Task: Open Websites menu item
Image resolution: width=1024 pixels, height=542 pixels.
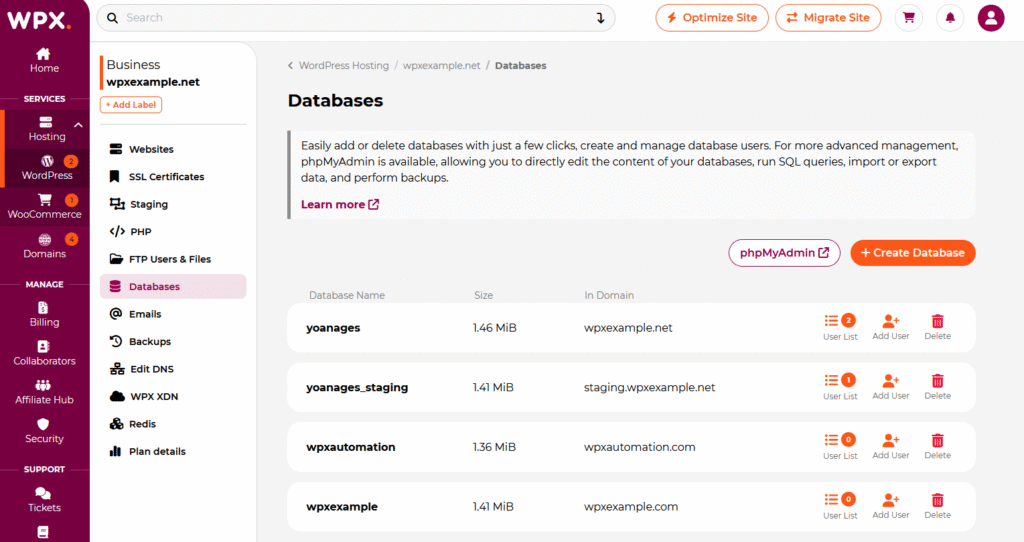Action: pos(173,149)
